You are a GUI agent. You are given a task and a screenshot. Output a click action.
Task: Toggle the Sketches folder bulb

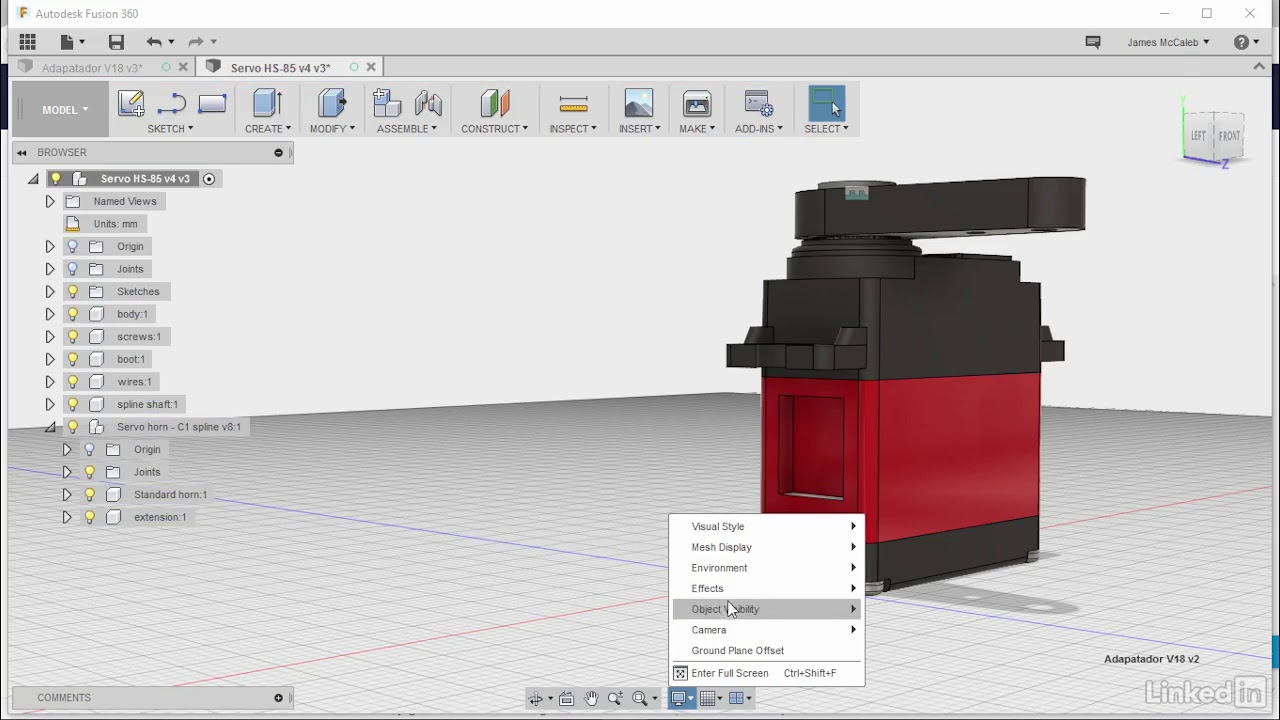pyautogui.click(x=73, y=291)
